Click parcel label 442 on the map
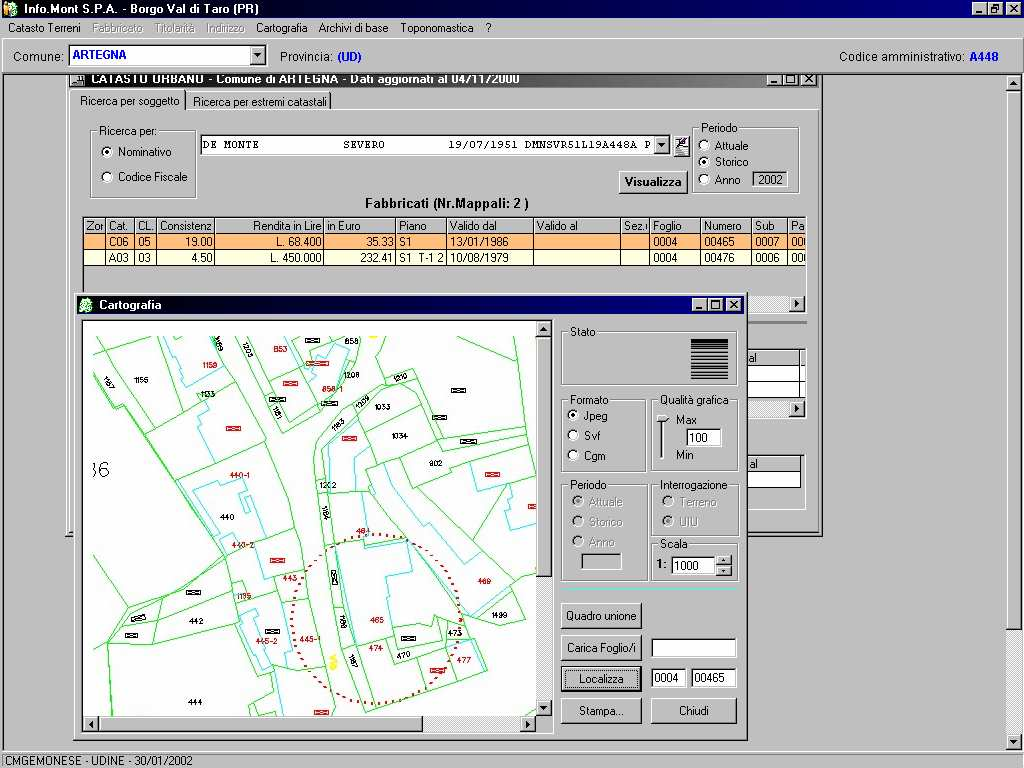 (196, 621)
